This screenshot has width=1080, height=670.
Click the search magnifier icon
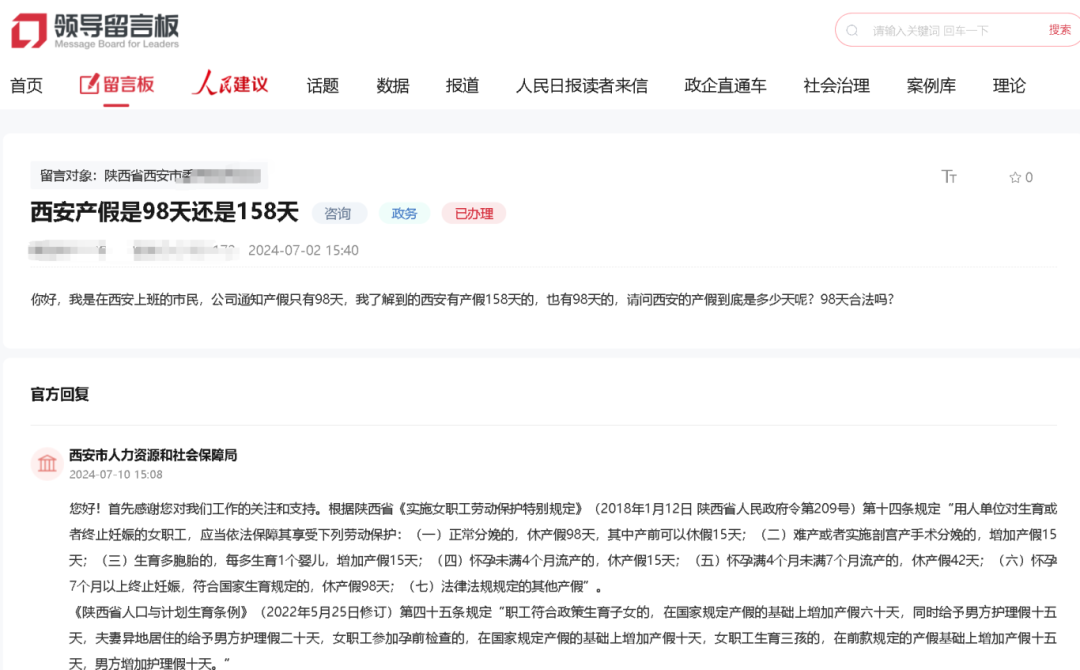click(852, 31)
